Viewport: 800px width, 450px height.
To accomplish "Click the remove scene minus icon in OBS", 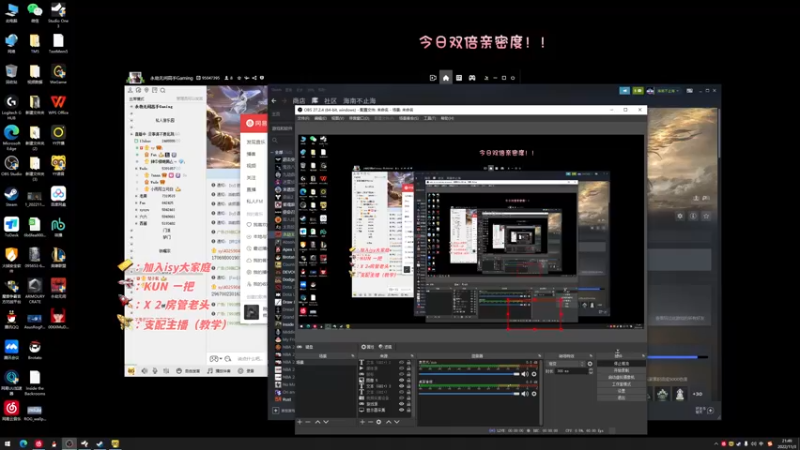I will pyautogui.click(x=308, y=422).
